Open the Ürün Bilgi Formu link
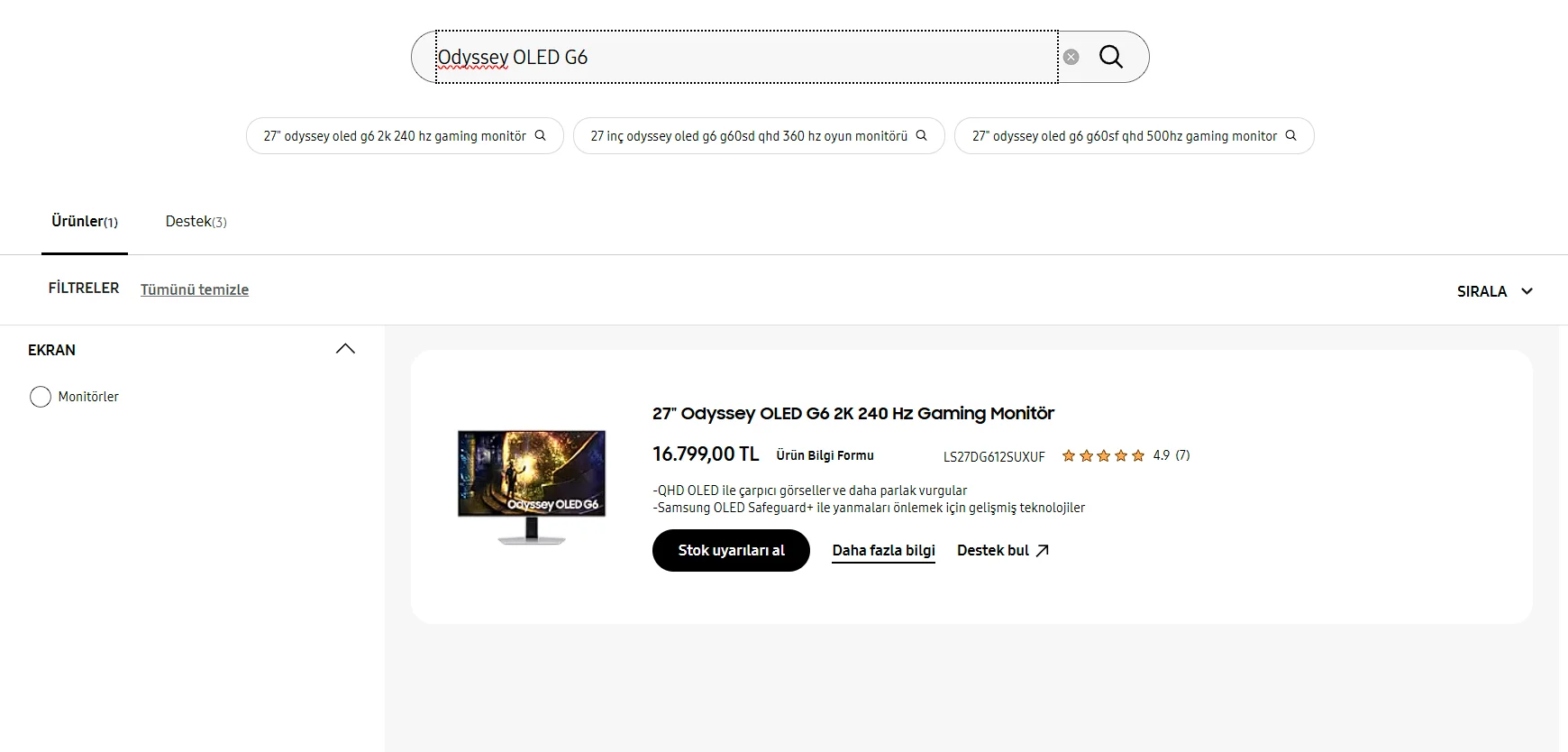Viewport: 1568px width, 752px height. coord(825,455)
